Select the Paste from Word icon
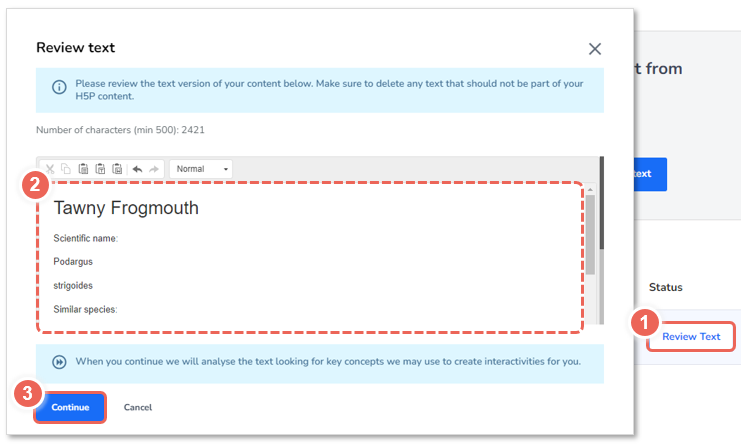 [x=117, y=169]
